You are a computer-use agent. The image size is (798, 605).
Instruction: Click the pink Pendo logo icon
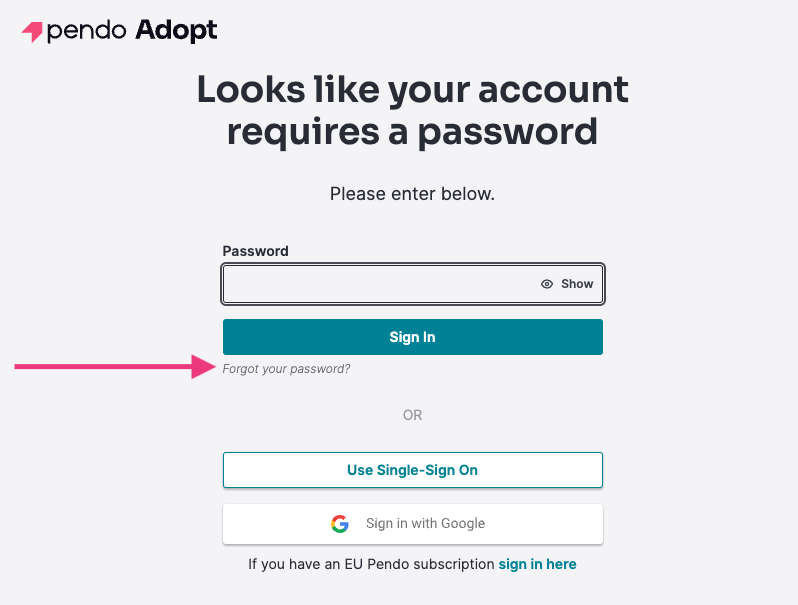click(x=32, y=32)
